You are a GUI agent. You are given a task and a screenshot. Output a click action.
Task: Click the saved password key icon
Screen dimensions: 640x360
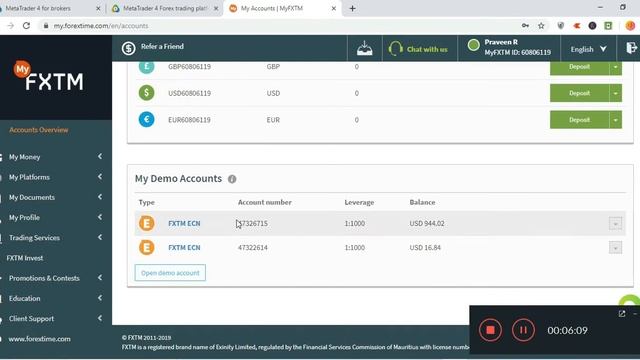pyautogui.click(x=525, y=26)
